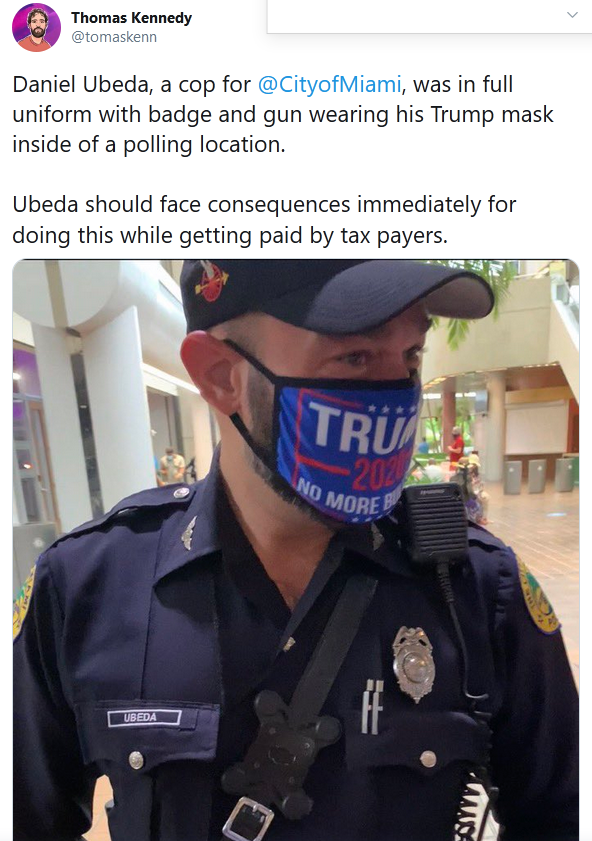Click the silver bars pin below the badge
The height and width of the screenshot is (841, 592).
[x=372, y=707]
